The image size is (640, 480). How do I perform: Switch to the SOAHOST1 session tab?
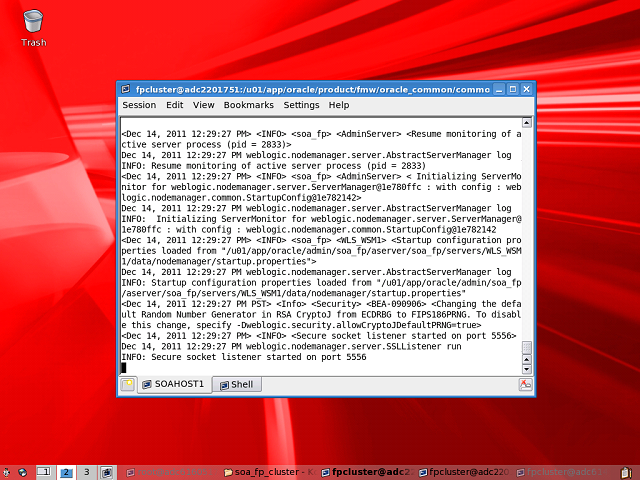tap(174, 384)
